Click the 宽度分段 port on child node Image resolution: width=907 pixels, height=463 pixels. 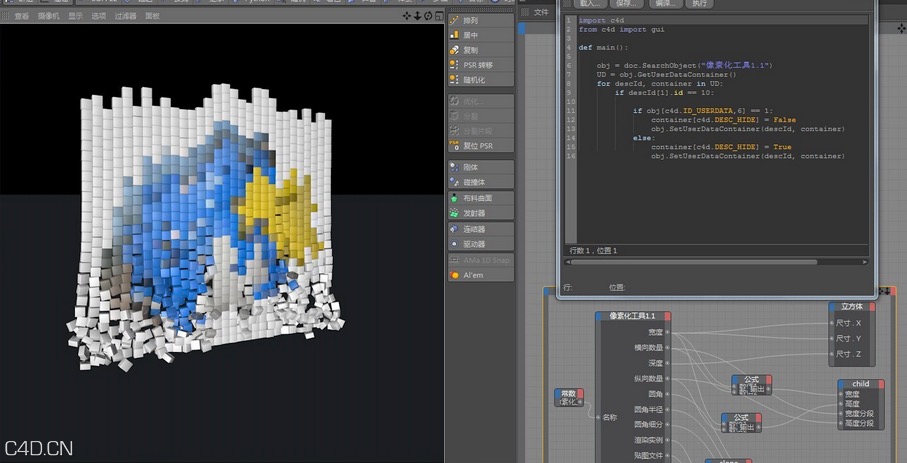pos(840,414)
